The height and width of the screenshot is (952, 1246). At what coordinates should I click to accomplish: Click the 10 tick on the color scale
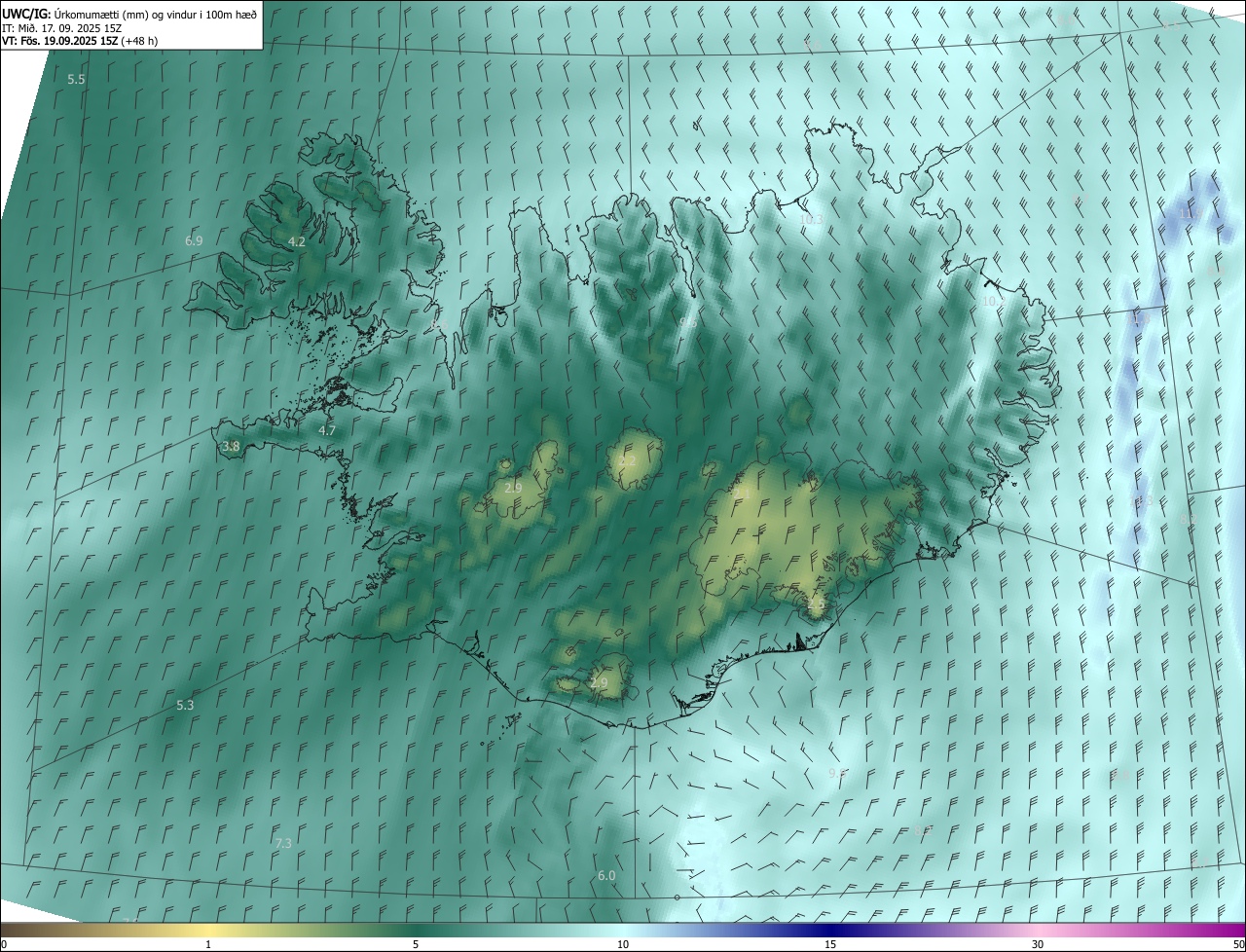[623, 945]
